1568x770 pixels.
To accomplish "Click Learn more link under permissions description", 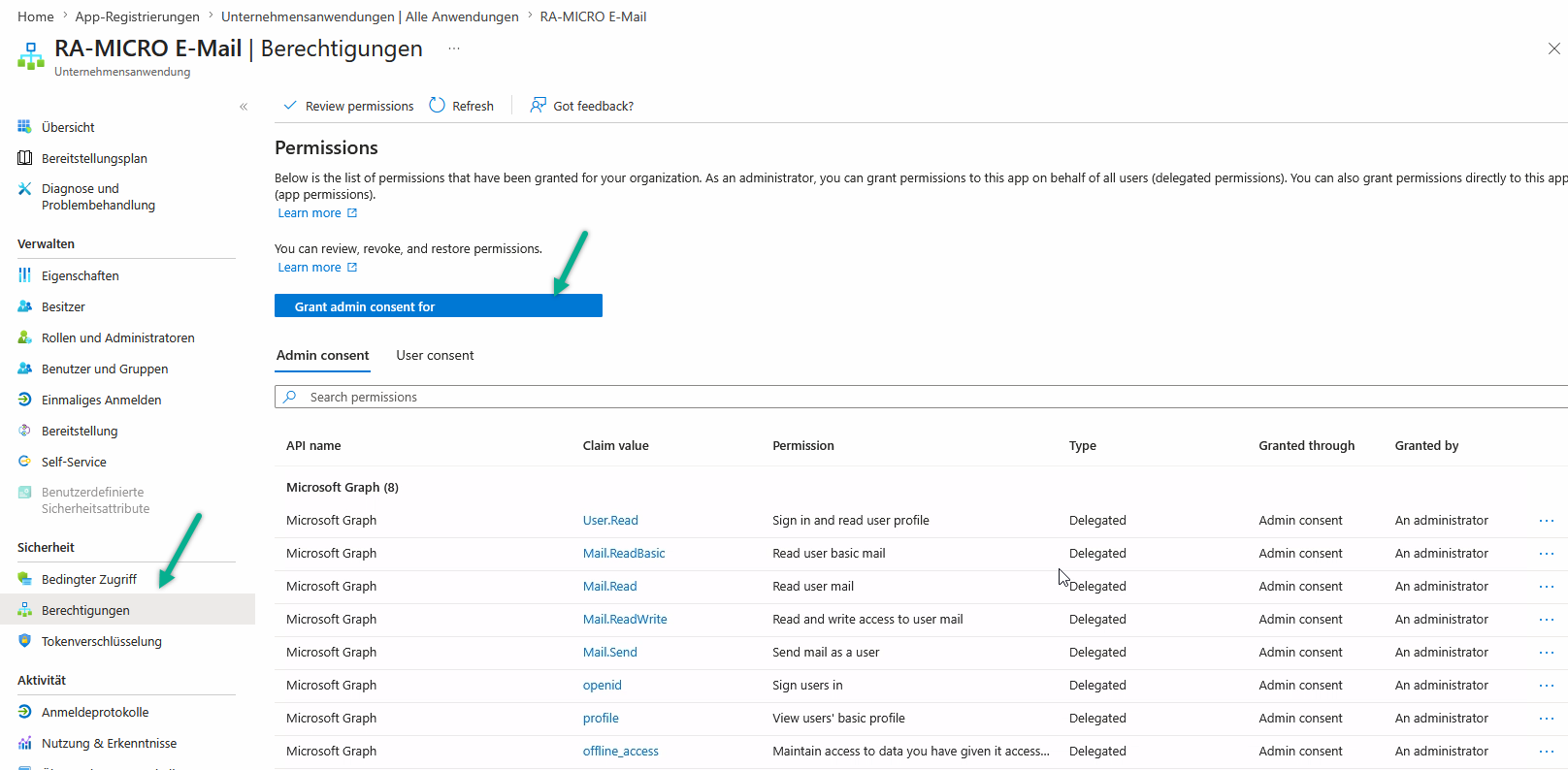I will coord(317,213).
